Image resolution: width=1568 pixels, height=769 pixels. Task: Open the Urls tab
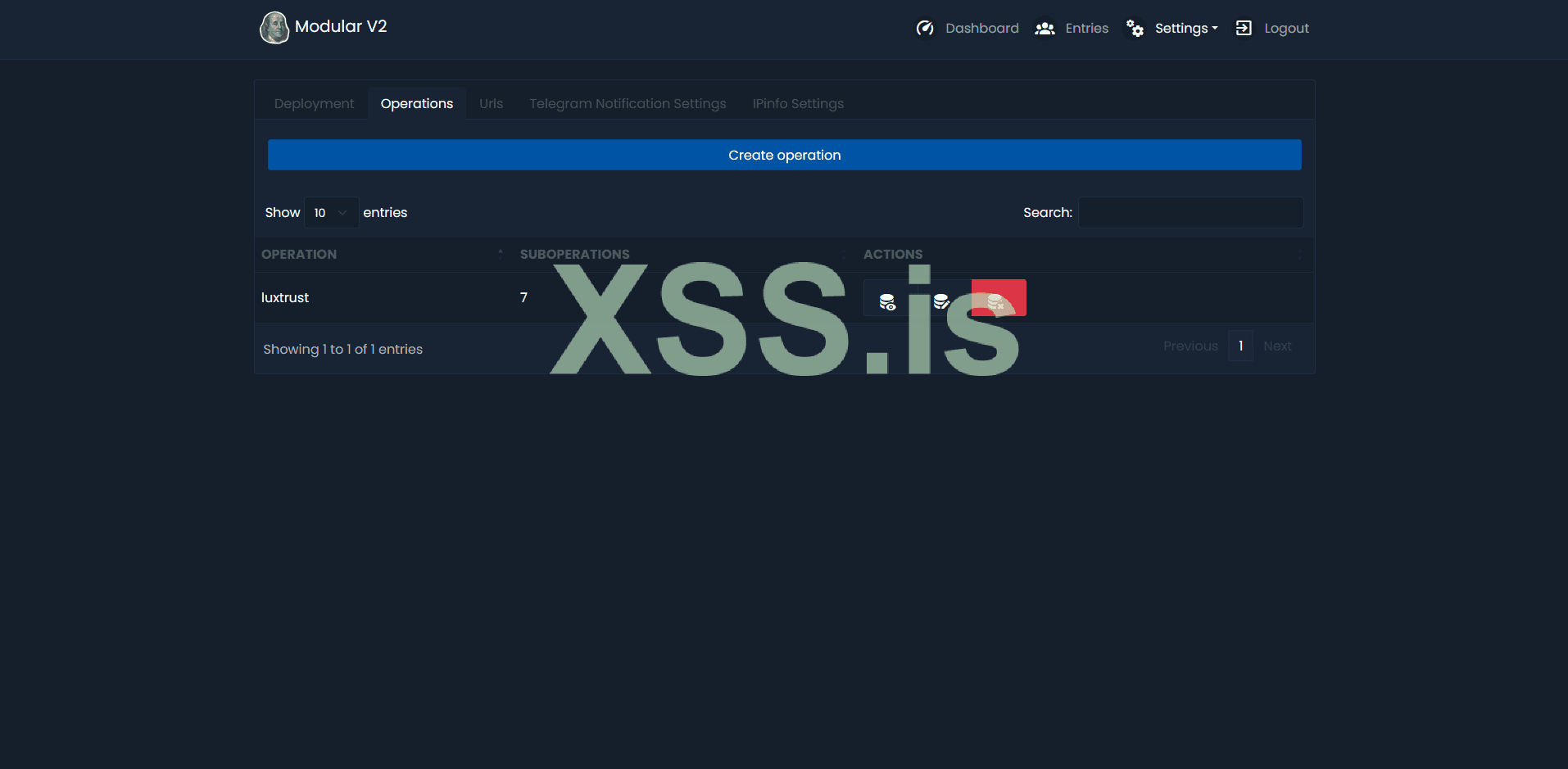(492, 104)
